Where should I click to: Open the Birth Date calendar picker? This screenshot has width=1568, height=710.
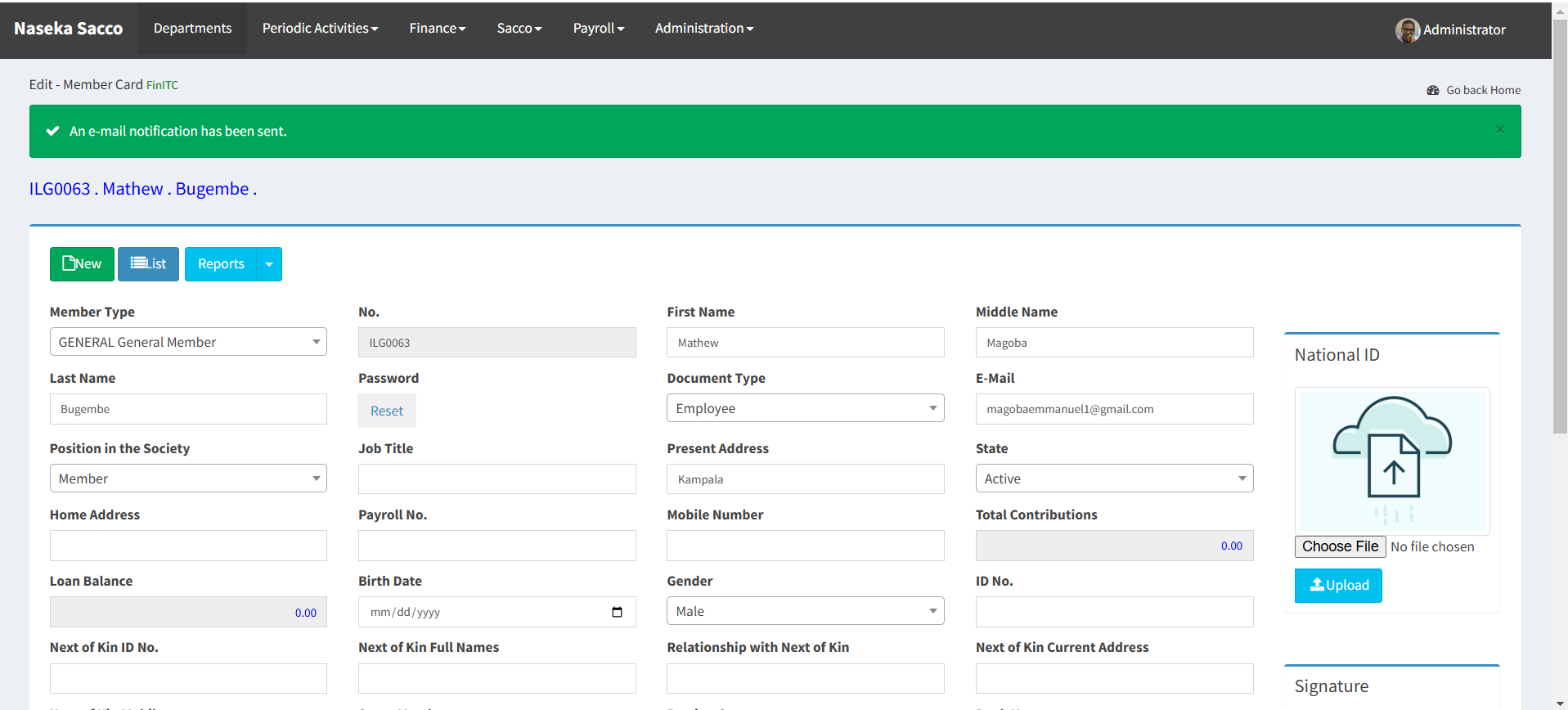point(617,612)
